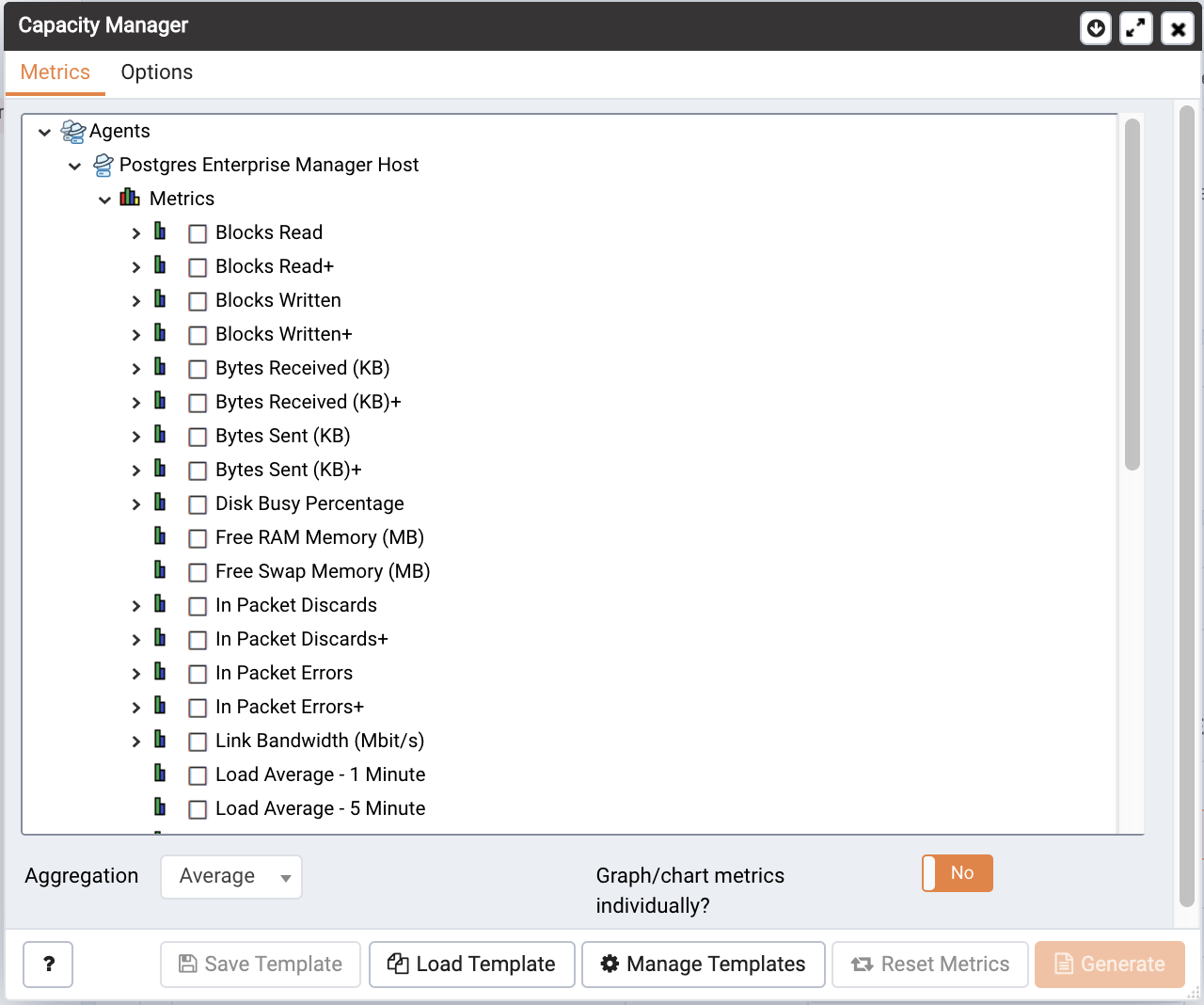This screenshot has height=1005, width=1204.
Task: Click the Agents group icon
Action: 73,131
